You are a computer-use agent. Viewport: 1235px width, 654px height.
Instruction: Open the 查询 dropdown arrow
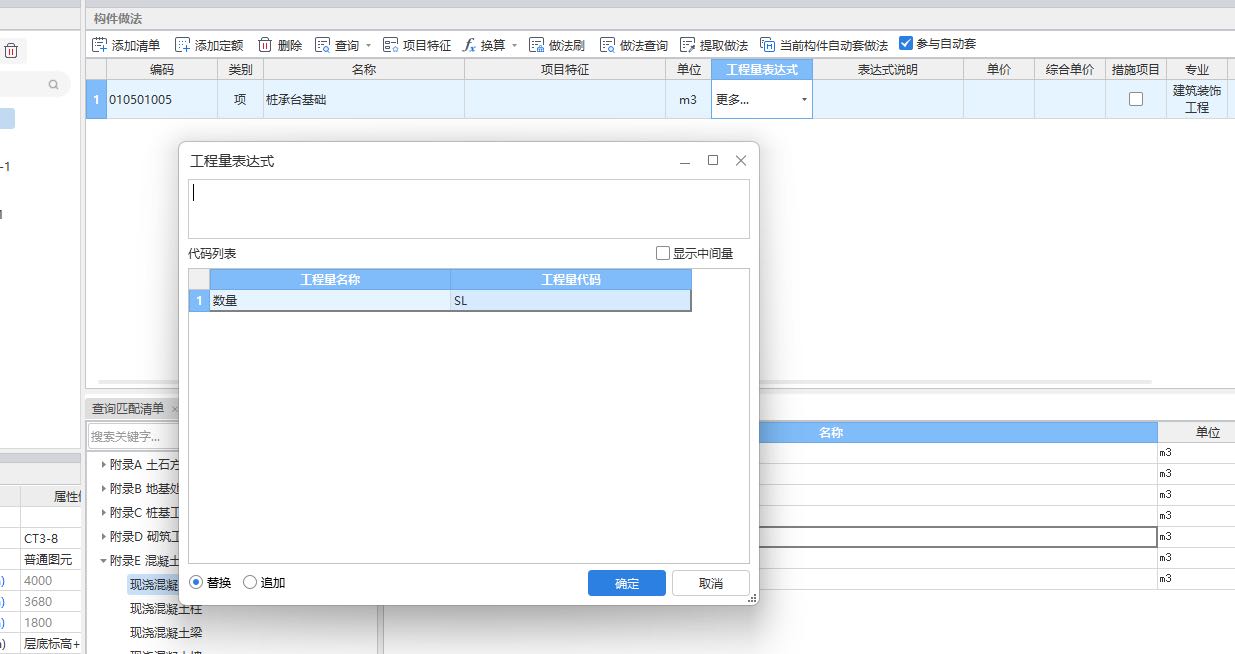(368, 46)
